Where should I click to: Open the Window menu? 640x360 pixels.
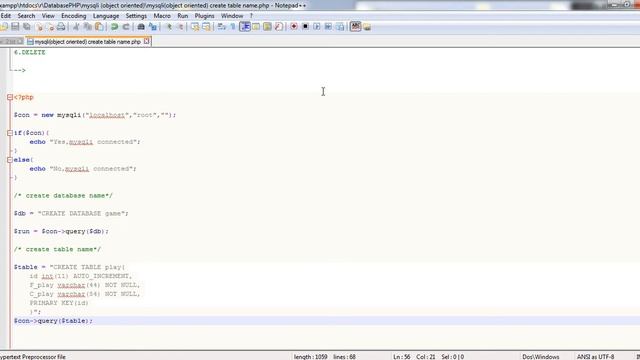coord(232,16)
